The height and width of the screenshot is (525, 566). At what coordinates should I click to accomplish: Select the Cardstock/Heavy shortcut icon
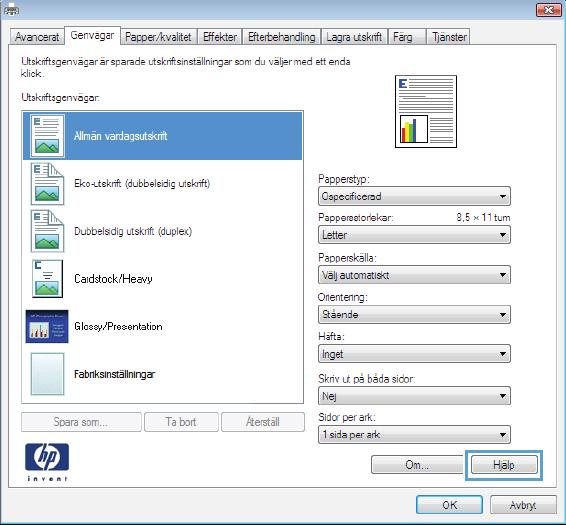[47, 279]
